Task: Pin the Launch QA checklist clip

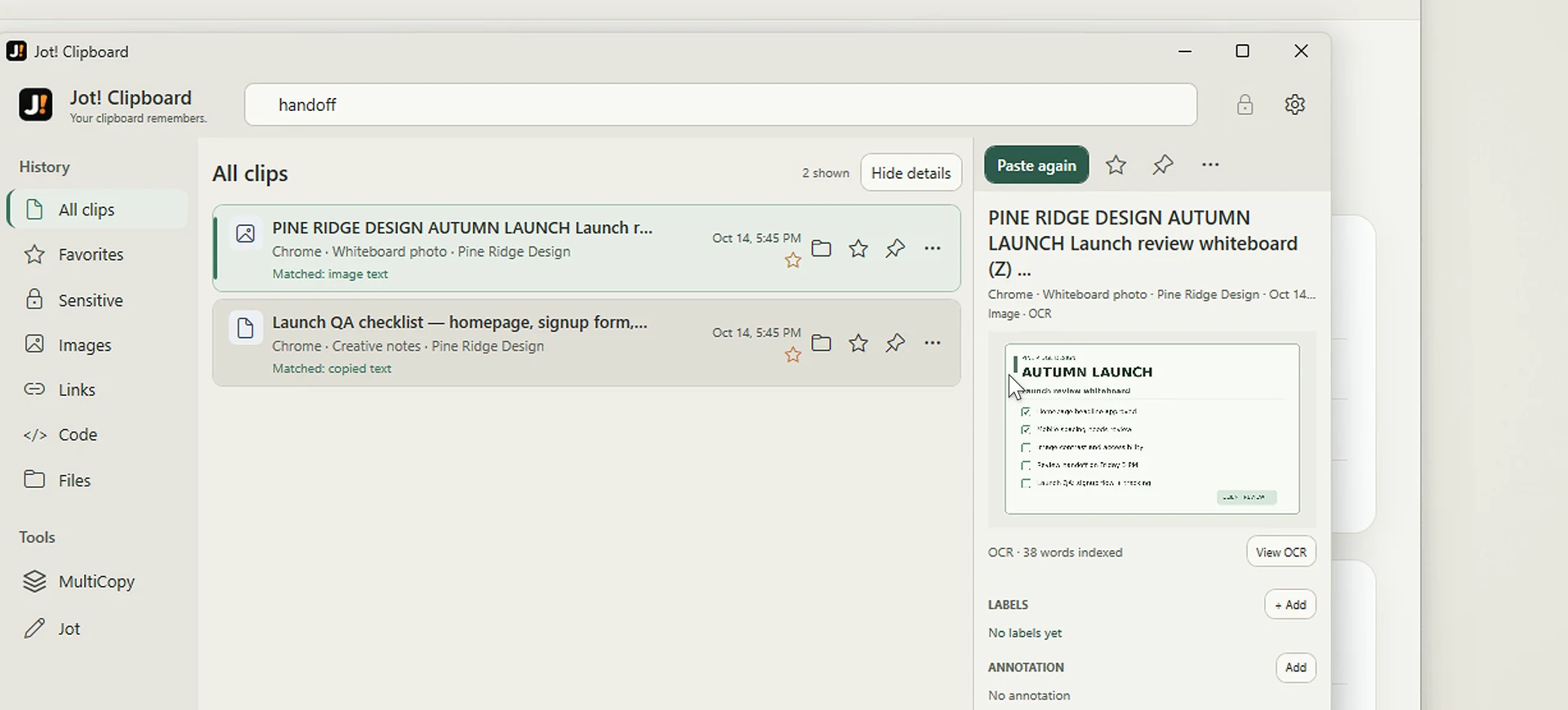Action: pyautogui.click(x=896, y=343)
